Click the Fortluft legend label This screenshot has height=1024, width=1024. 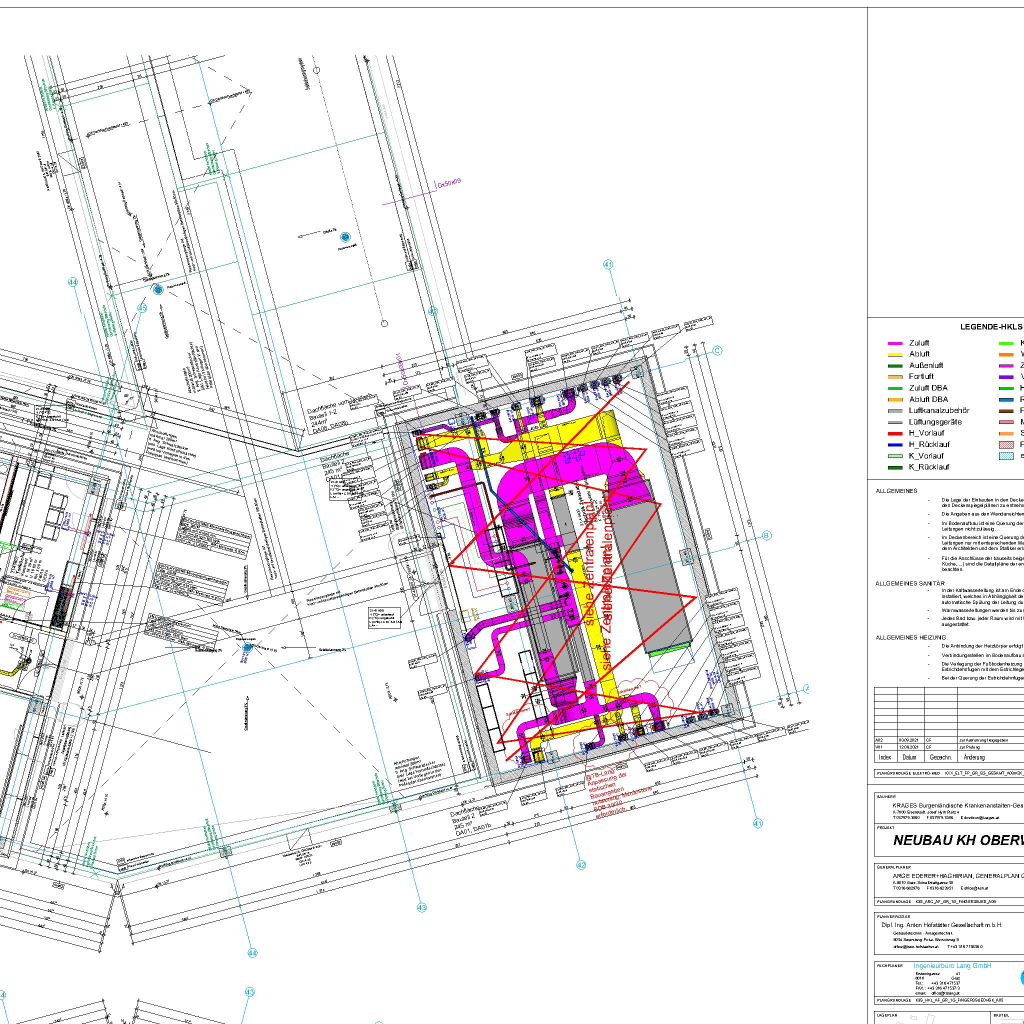924,377
